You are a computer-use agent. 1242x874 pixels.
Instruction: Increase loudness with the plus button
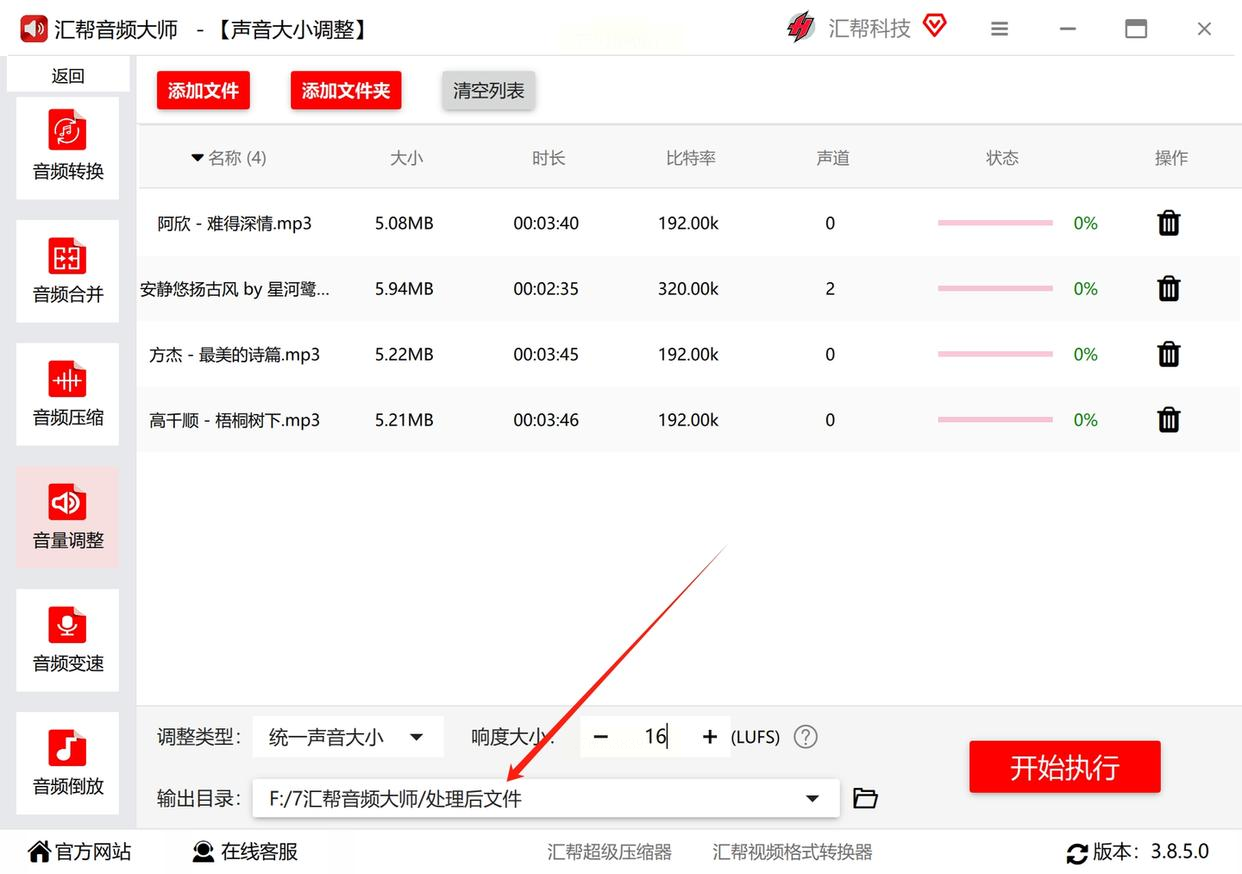pos(710,737)
